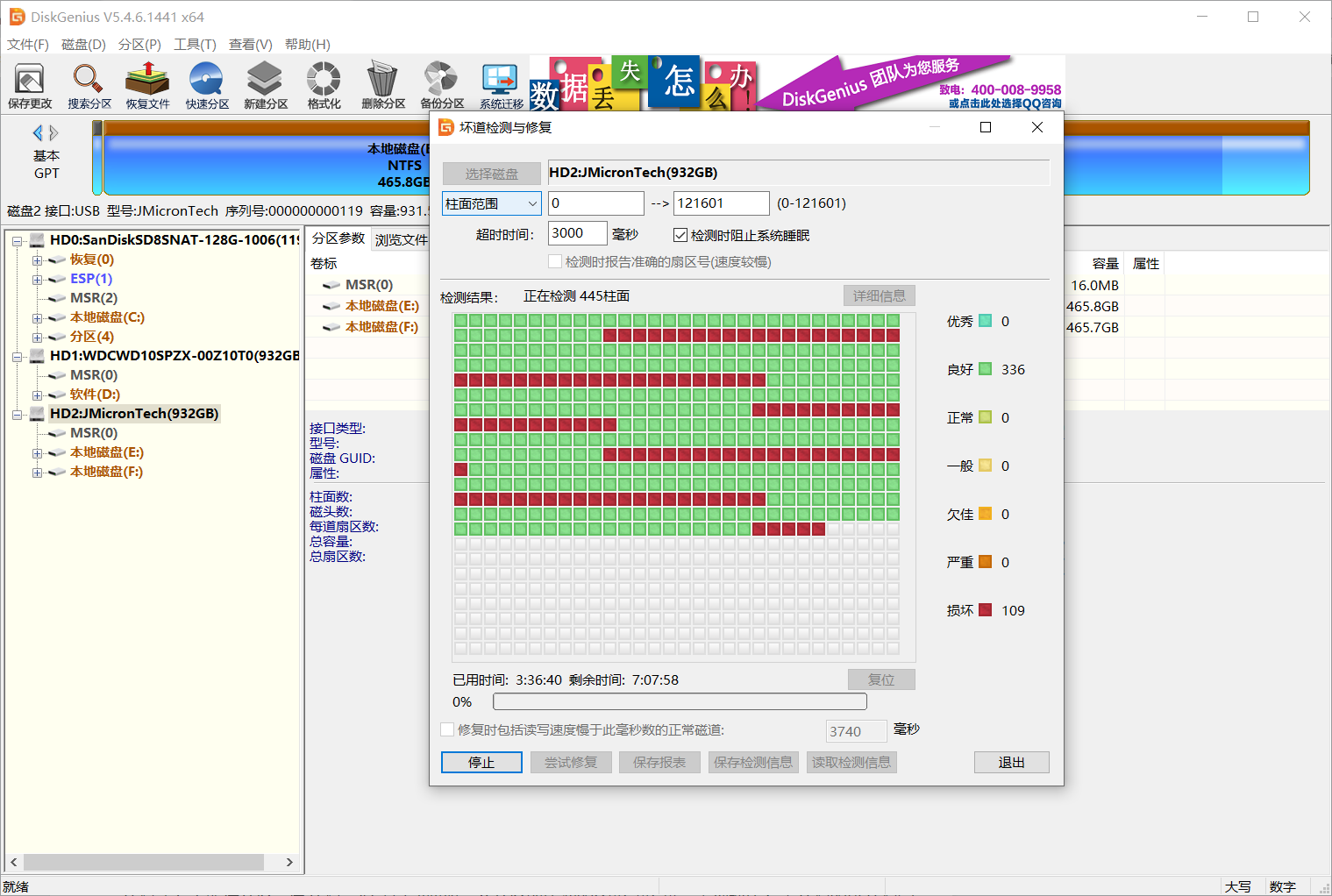
Task: Click the 复位 button
Action: (x=881, y=679)
